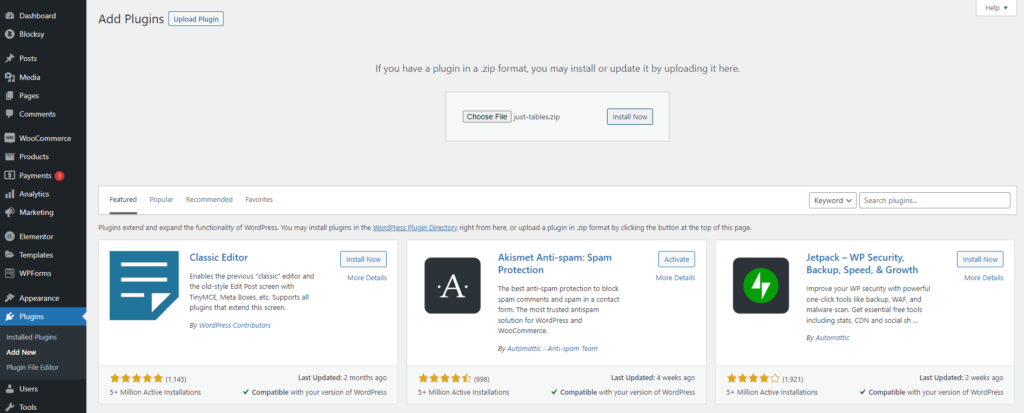Viewport: 1024px width, 413px height.
Task: Click the Upload Plugin button
Action: point(196,19)
